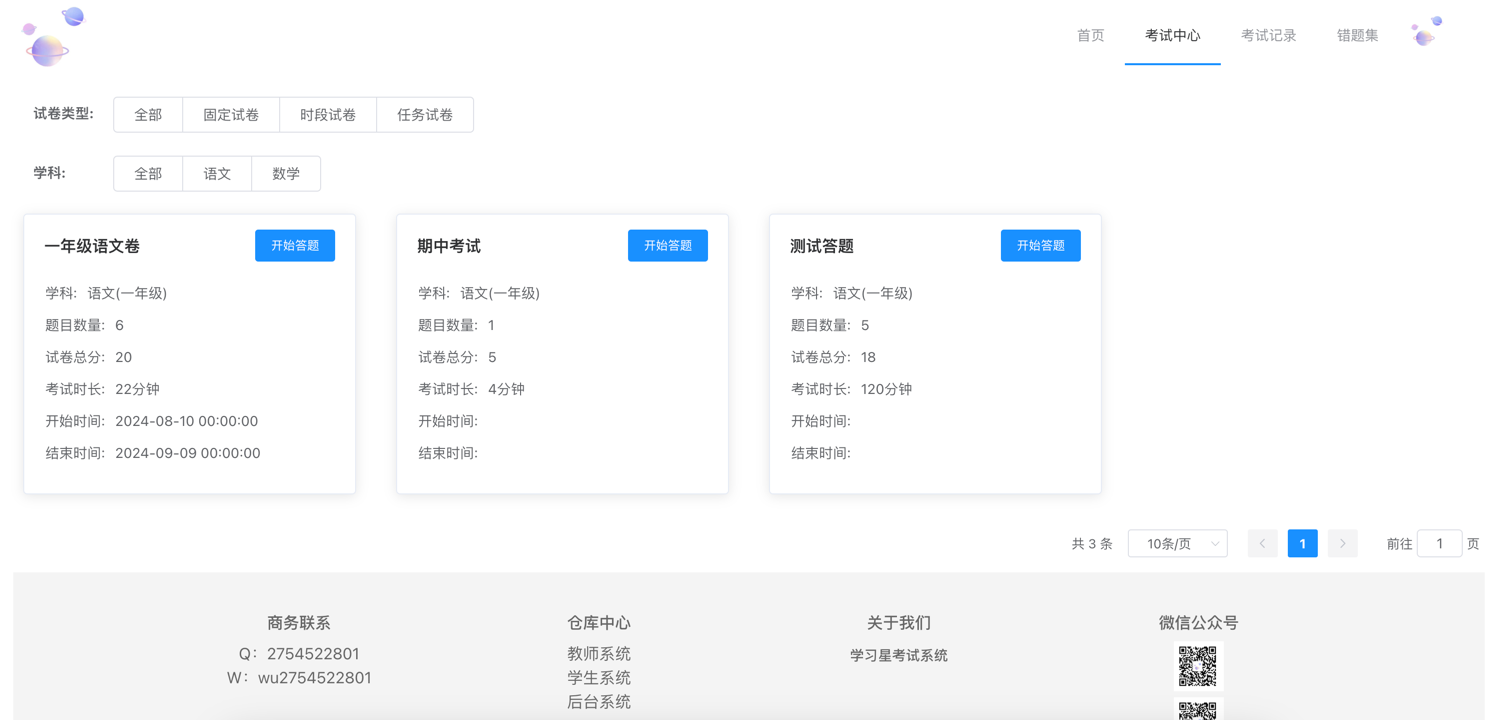Open the 10条/页 page size dropdown
Image resolution: width=1499 pixels, height=720 pixels.
click(1177, 543)
